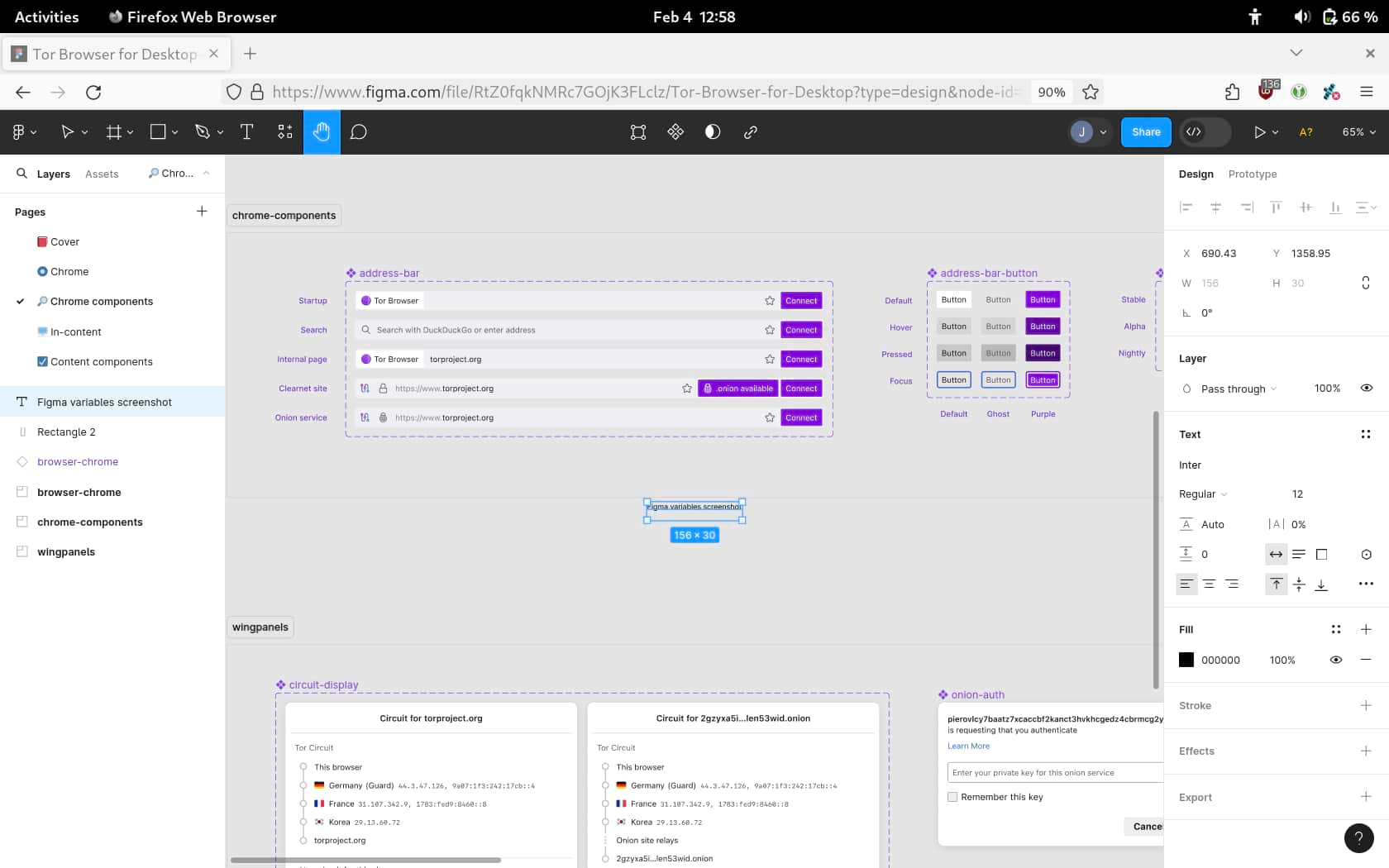
Task: Align left icon in Design panel
Action: click(1186, 207)
